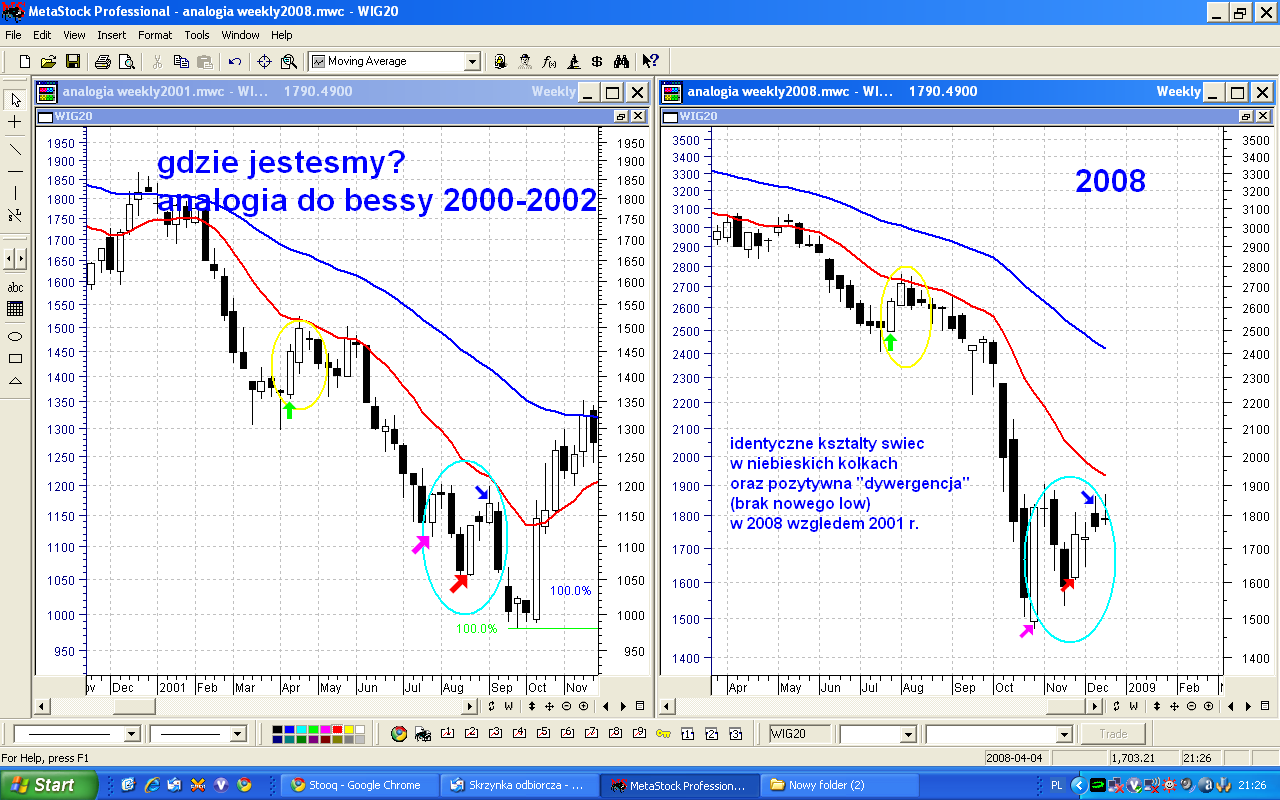Open the first line style dropdown
This screenshot has width=1280, height=800.
(131, 734)
